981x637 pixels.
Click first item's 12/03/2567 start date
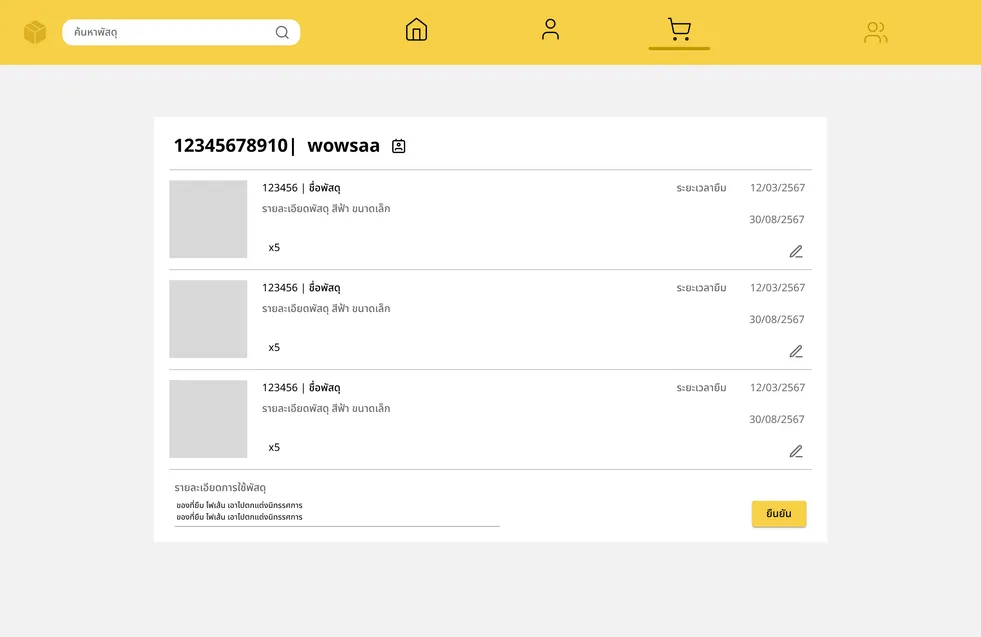click(777, 188)
